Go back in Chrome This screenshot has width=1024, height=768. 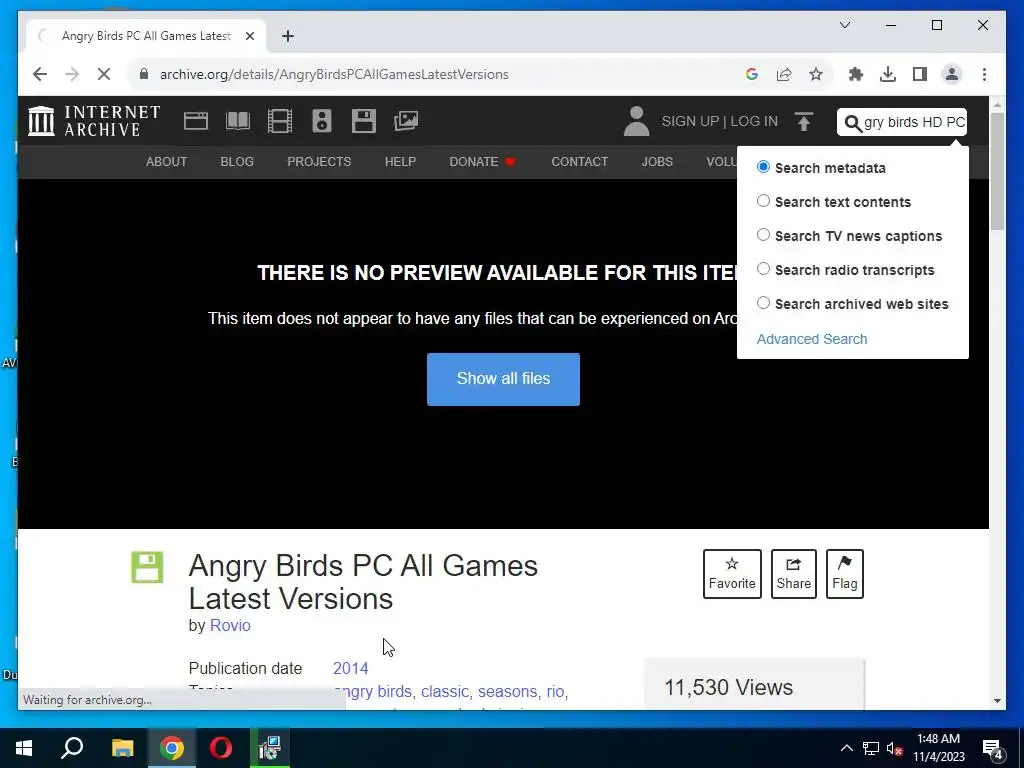[x=40, y=74]
